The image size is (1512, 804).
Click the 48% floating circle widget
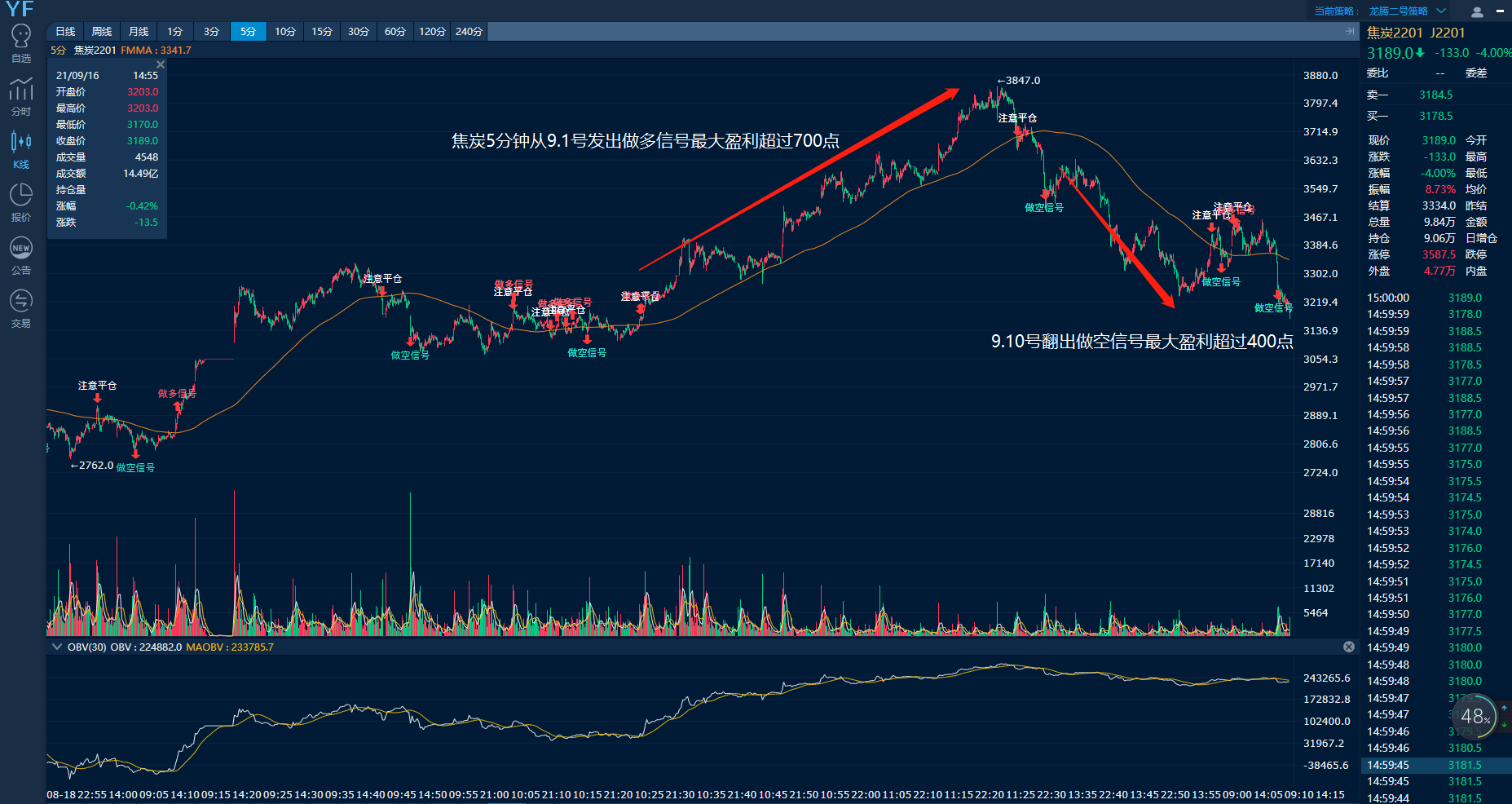click(1475, 717)
